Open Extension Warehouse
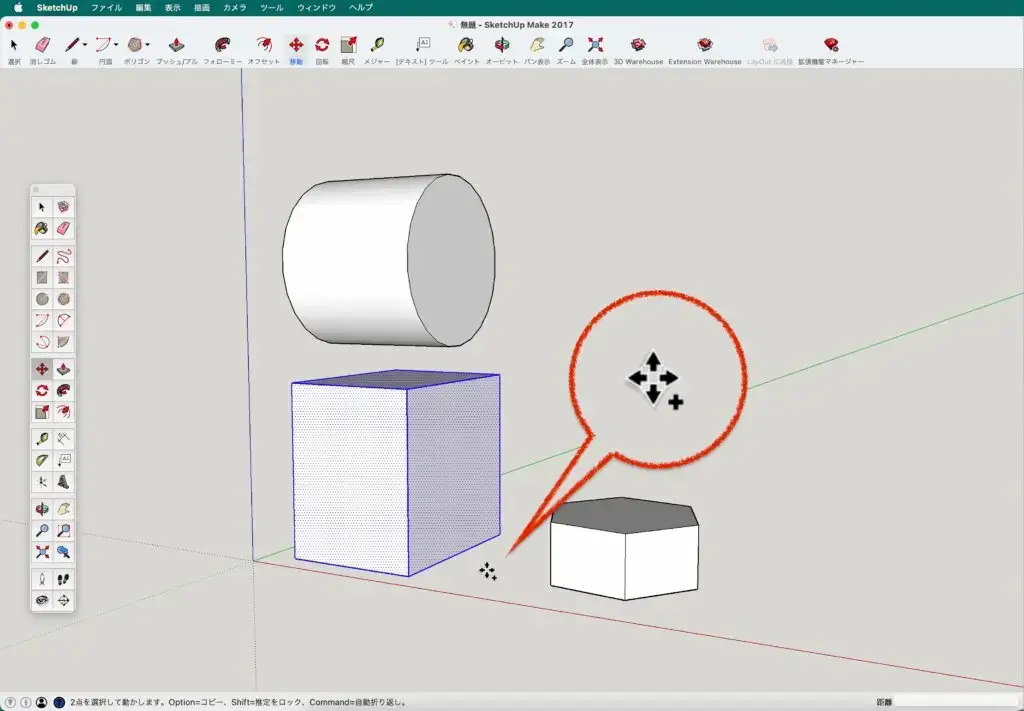1024x711 pixels. [705, 45]
